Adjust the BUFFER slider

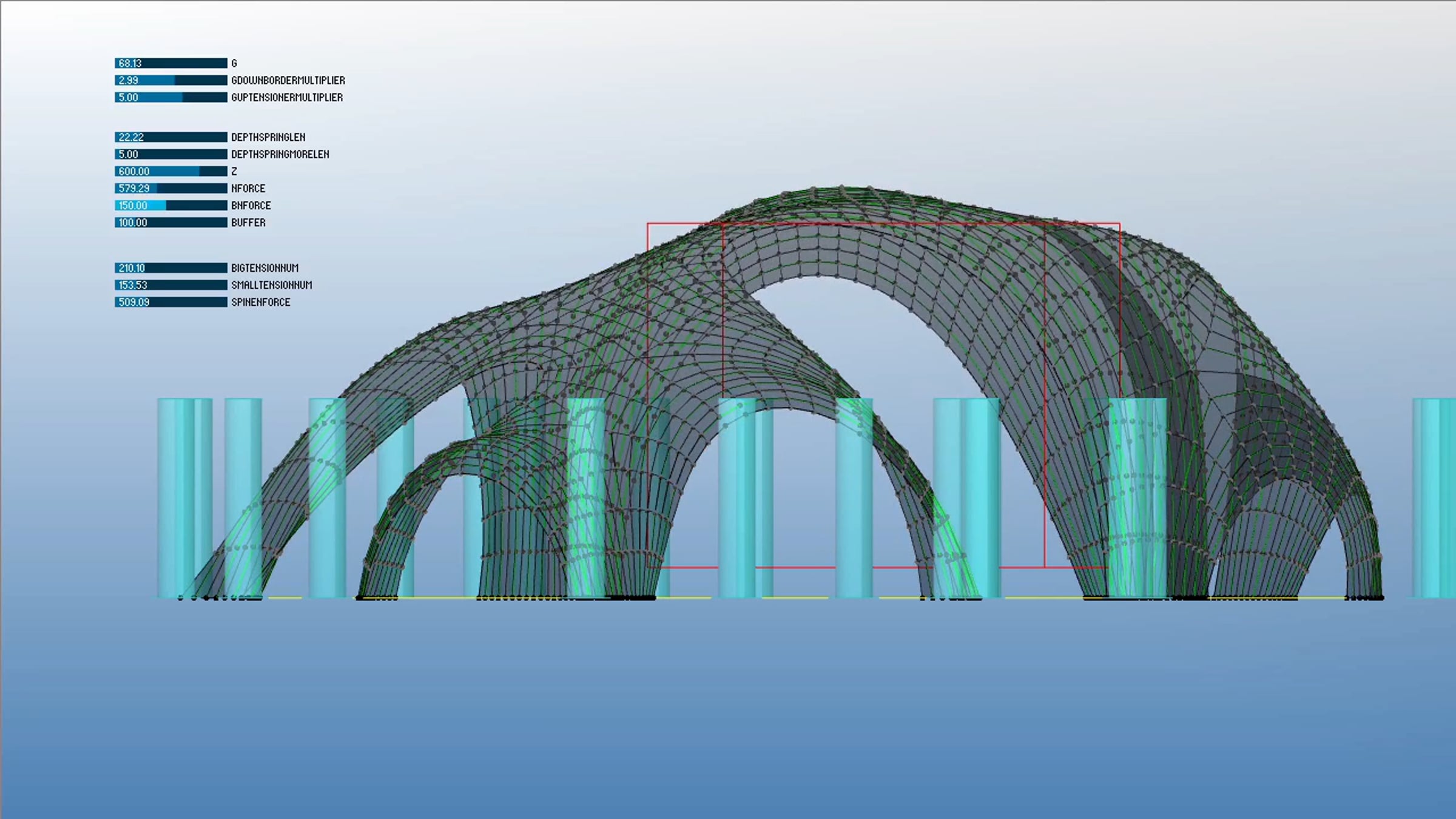pyautogui.click(x=171, y=222)
